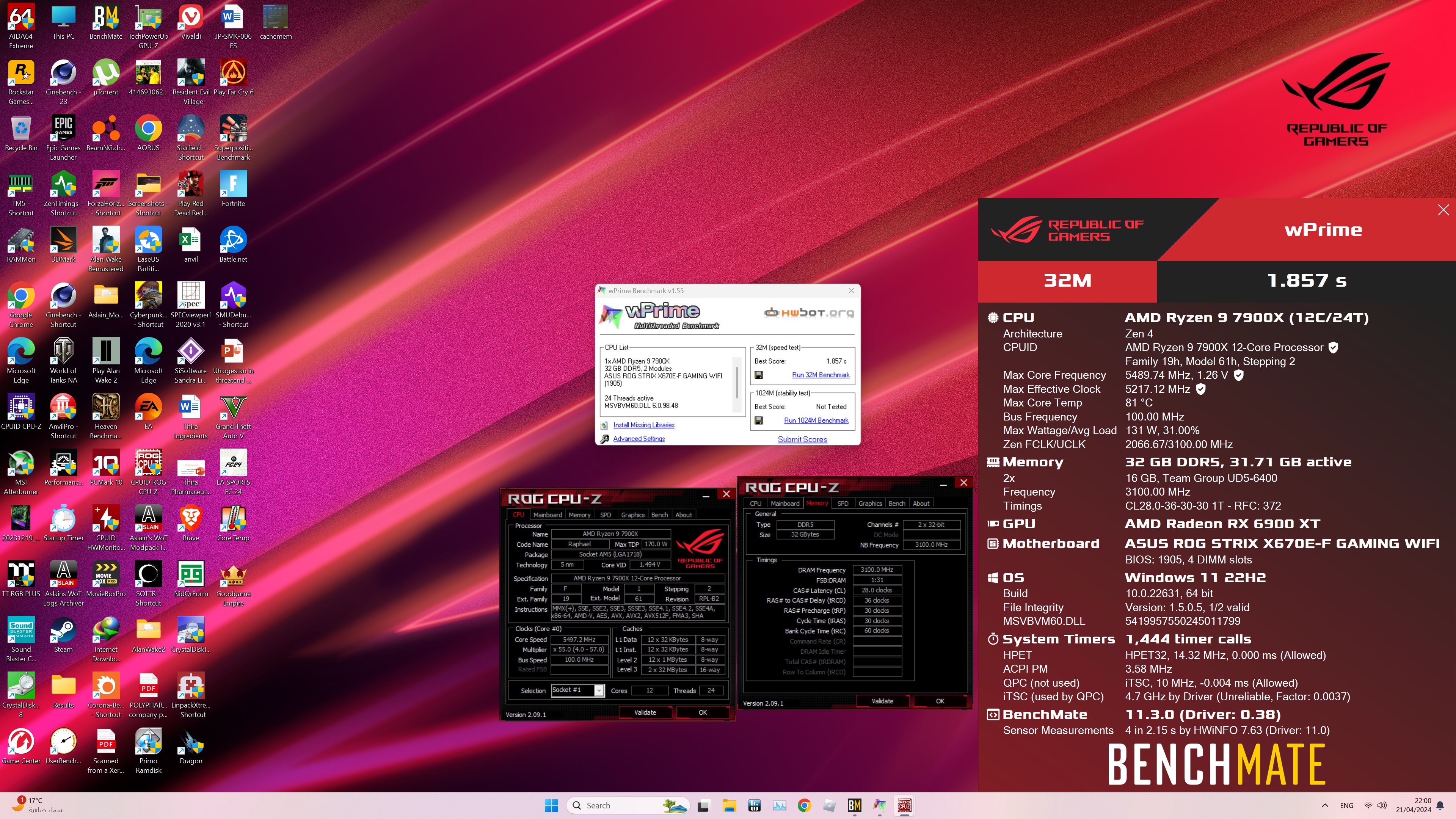The image size is (1456, 819).
Task: Close the BenchMate wPrime result panel
Action: 1443,210
